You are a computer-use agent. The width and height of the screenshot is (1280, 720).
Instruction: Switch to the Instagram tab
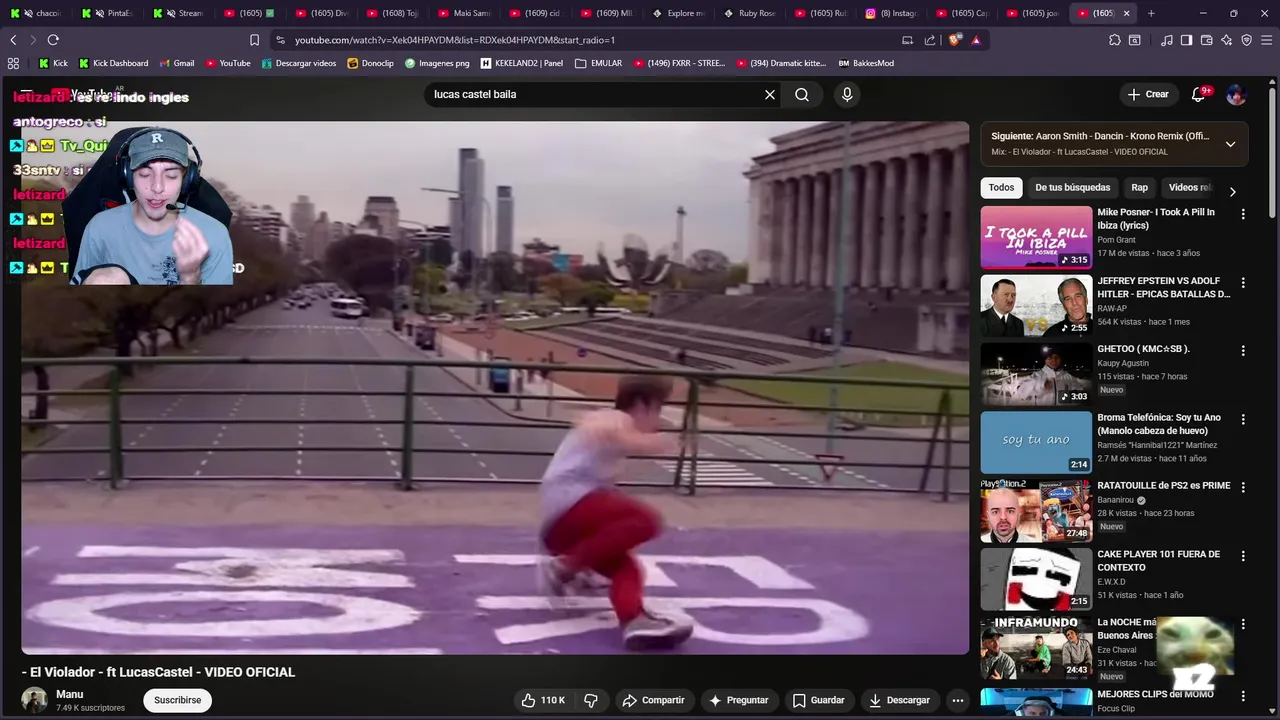[x=892, y=13]
